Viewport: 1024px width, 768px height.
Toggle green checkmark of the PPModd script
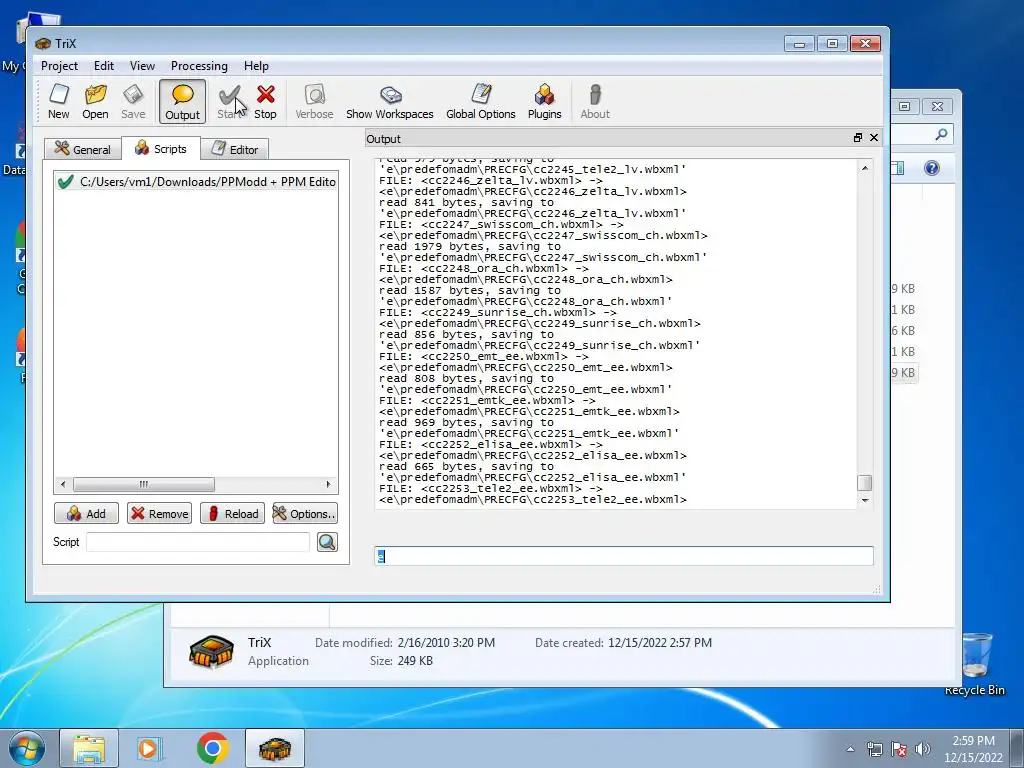pos(65,182)
